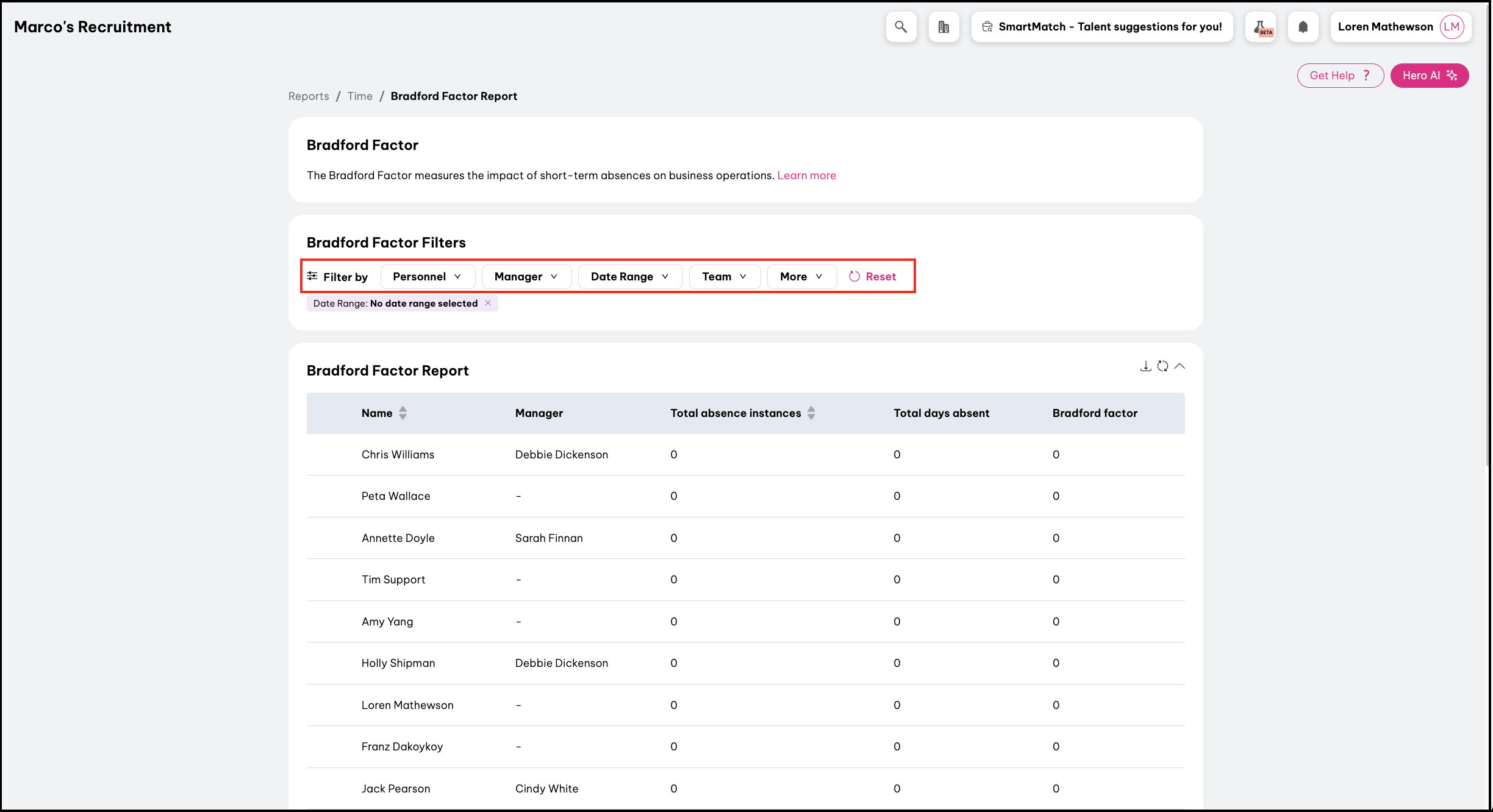Open the organisation building icon
Viewport: 1493px width, 812px height.
click(x=943, y=27)
